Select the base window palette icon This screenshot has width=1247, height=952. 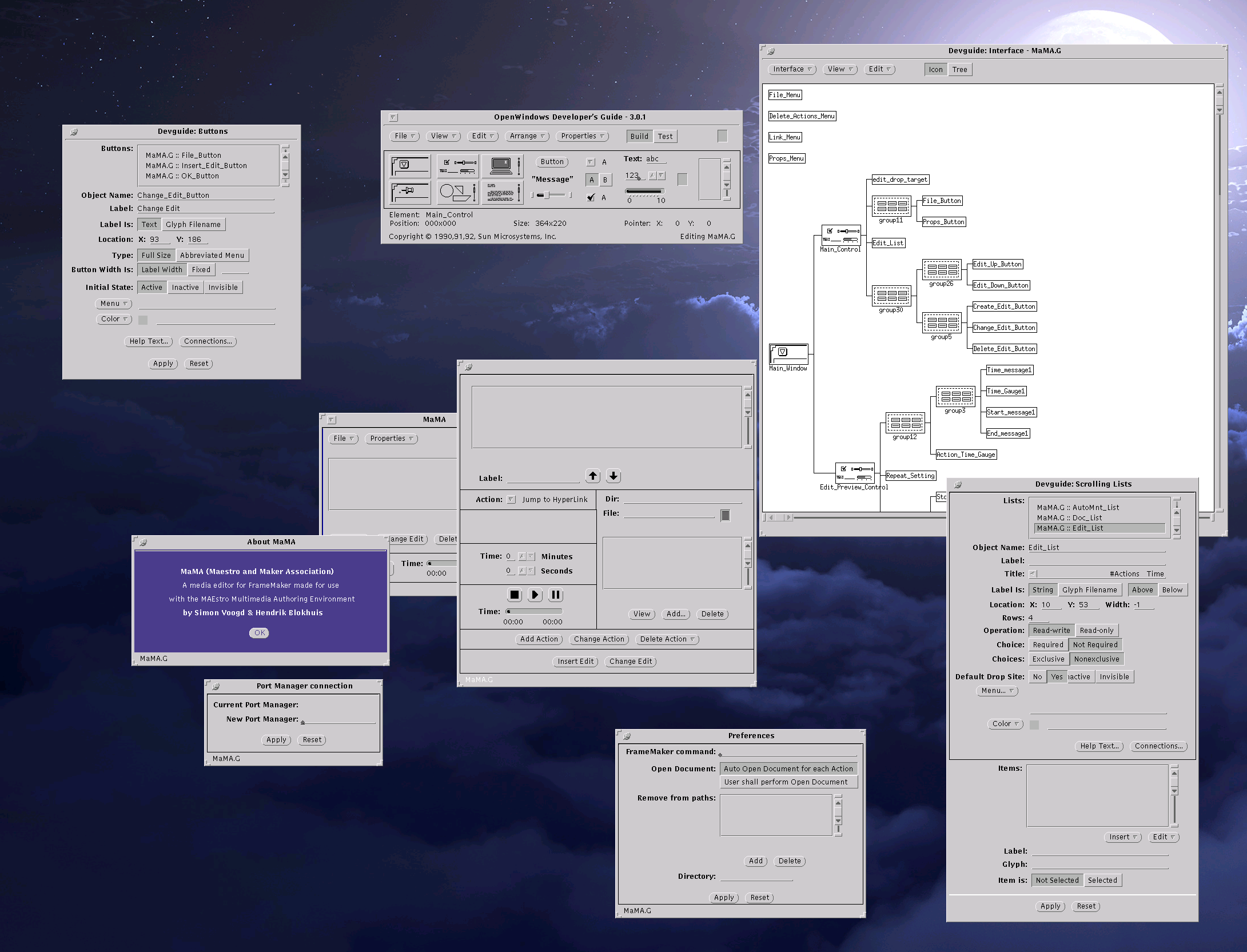(410, 166)
